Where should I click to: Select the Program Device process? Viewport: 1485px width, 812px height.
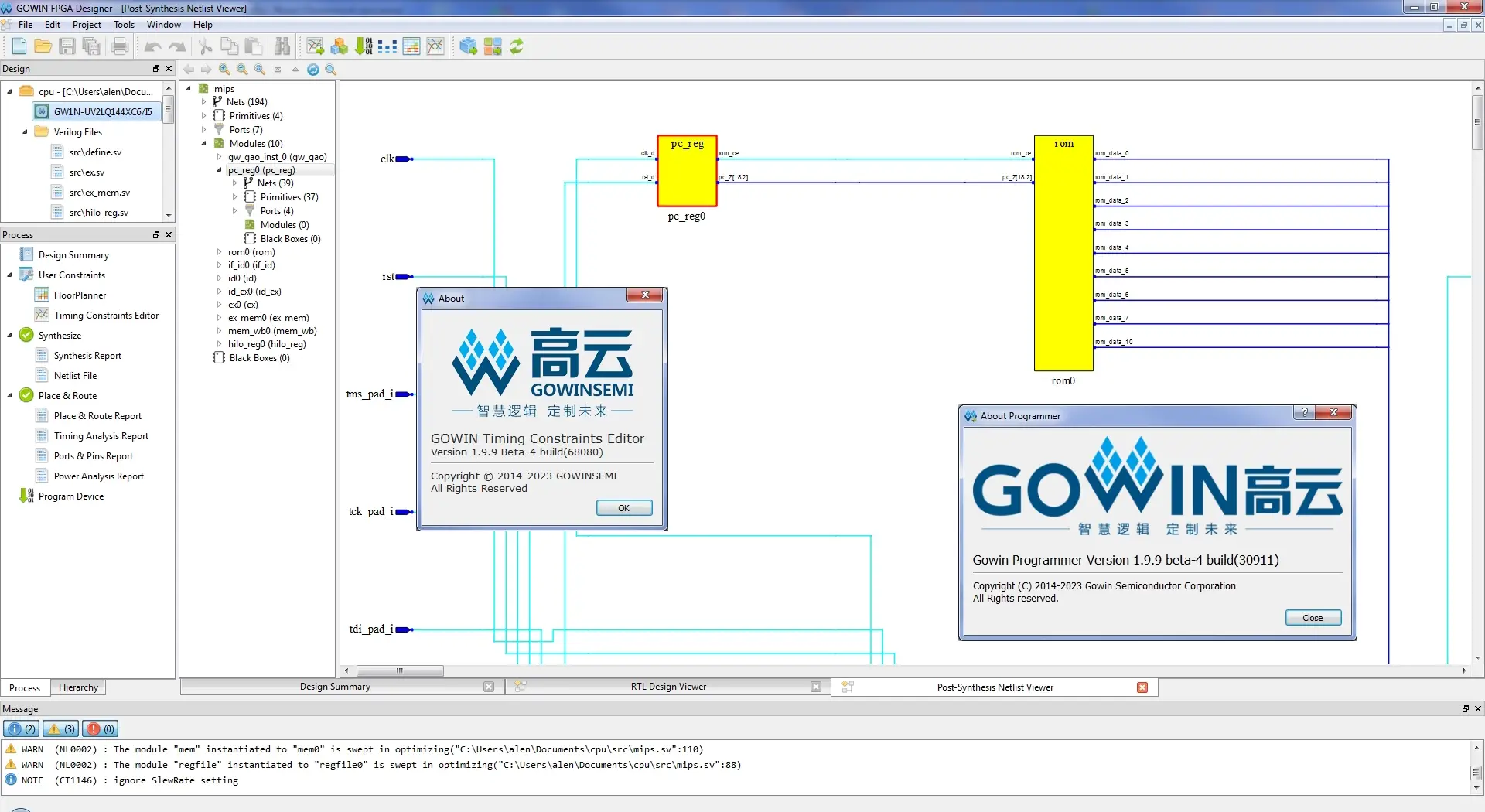click(71, 496)
